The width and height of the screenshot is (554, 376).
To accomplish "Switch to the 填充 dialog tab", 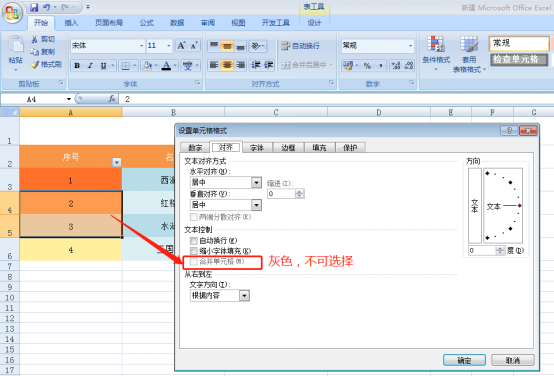I will [319, 147].
